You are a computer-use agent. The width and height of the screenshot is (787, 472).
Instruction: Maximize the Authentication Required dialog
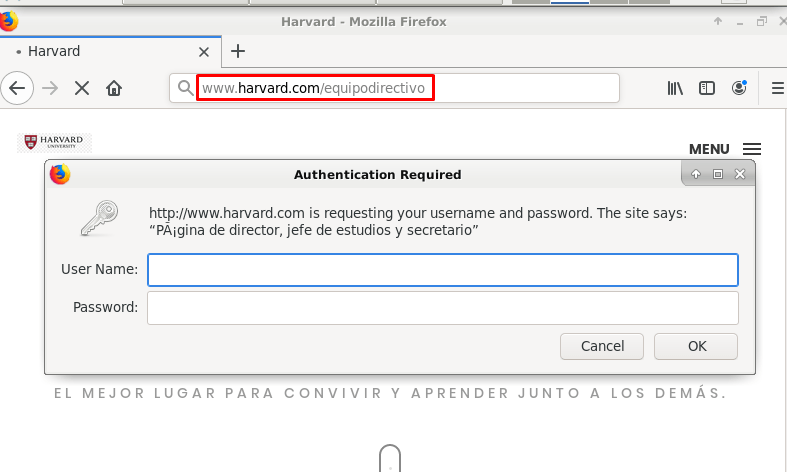point(717,174)
